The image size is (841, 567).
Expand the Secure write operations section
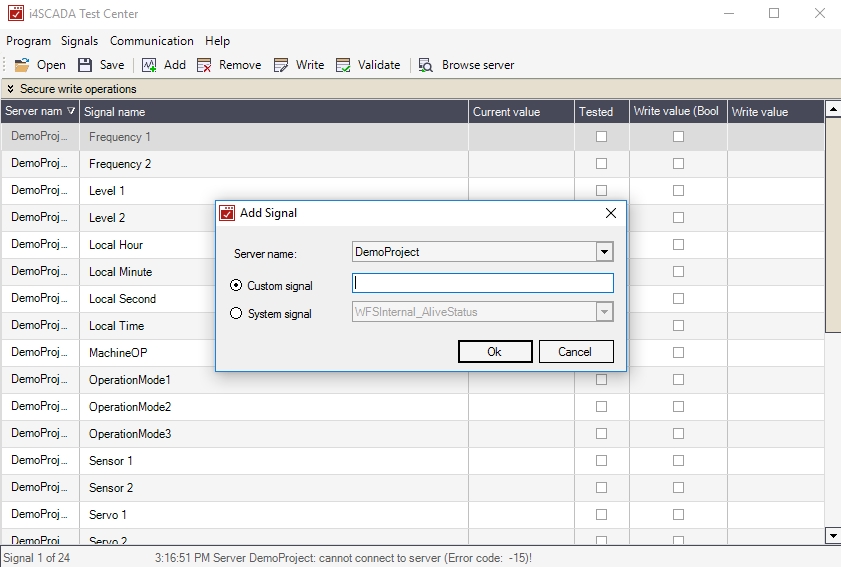[10, 89]
